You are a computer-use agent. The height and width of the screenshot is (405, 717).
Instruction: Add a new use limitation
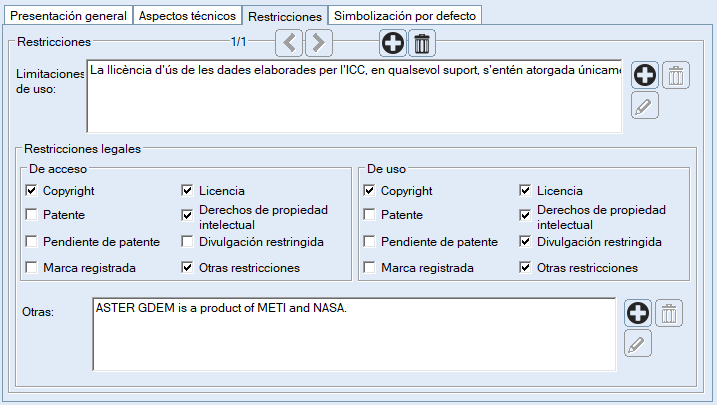[645, 75]
